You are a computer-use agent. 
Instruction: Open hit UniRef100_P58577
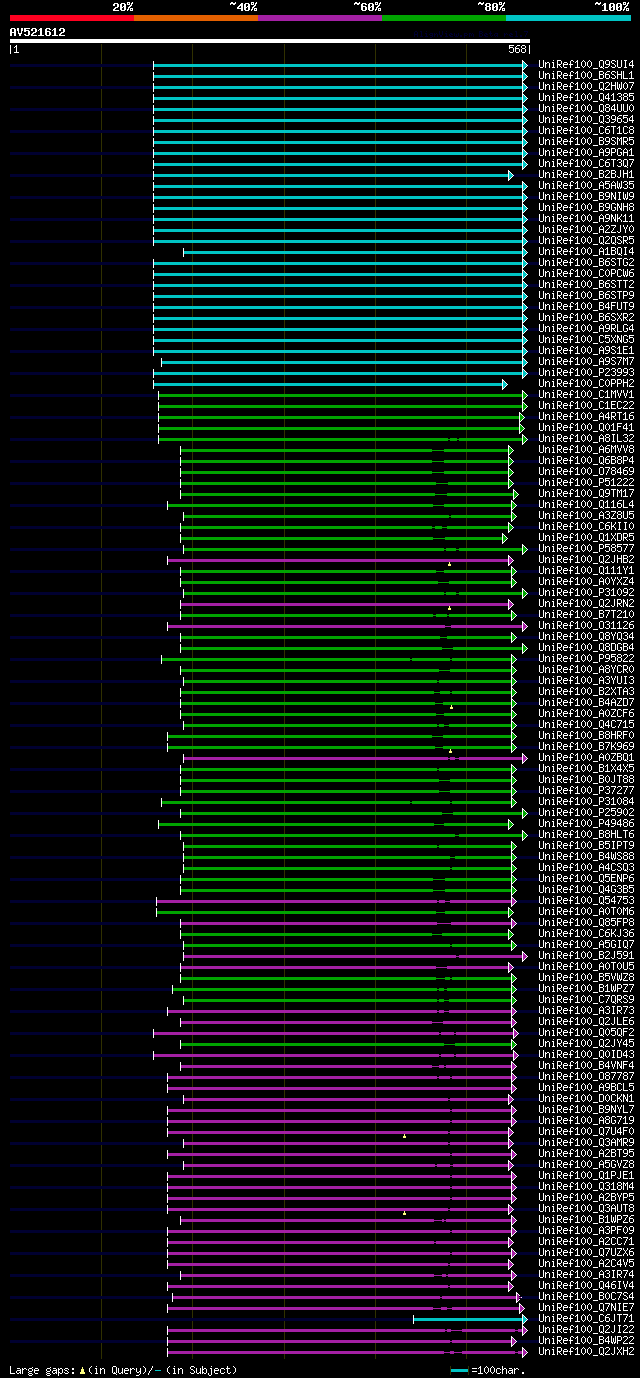(586, 548)
